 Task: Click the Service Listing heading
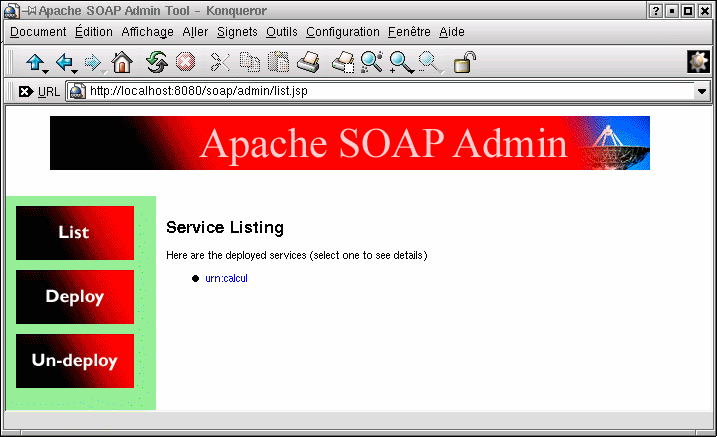[x=225, y=227]
